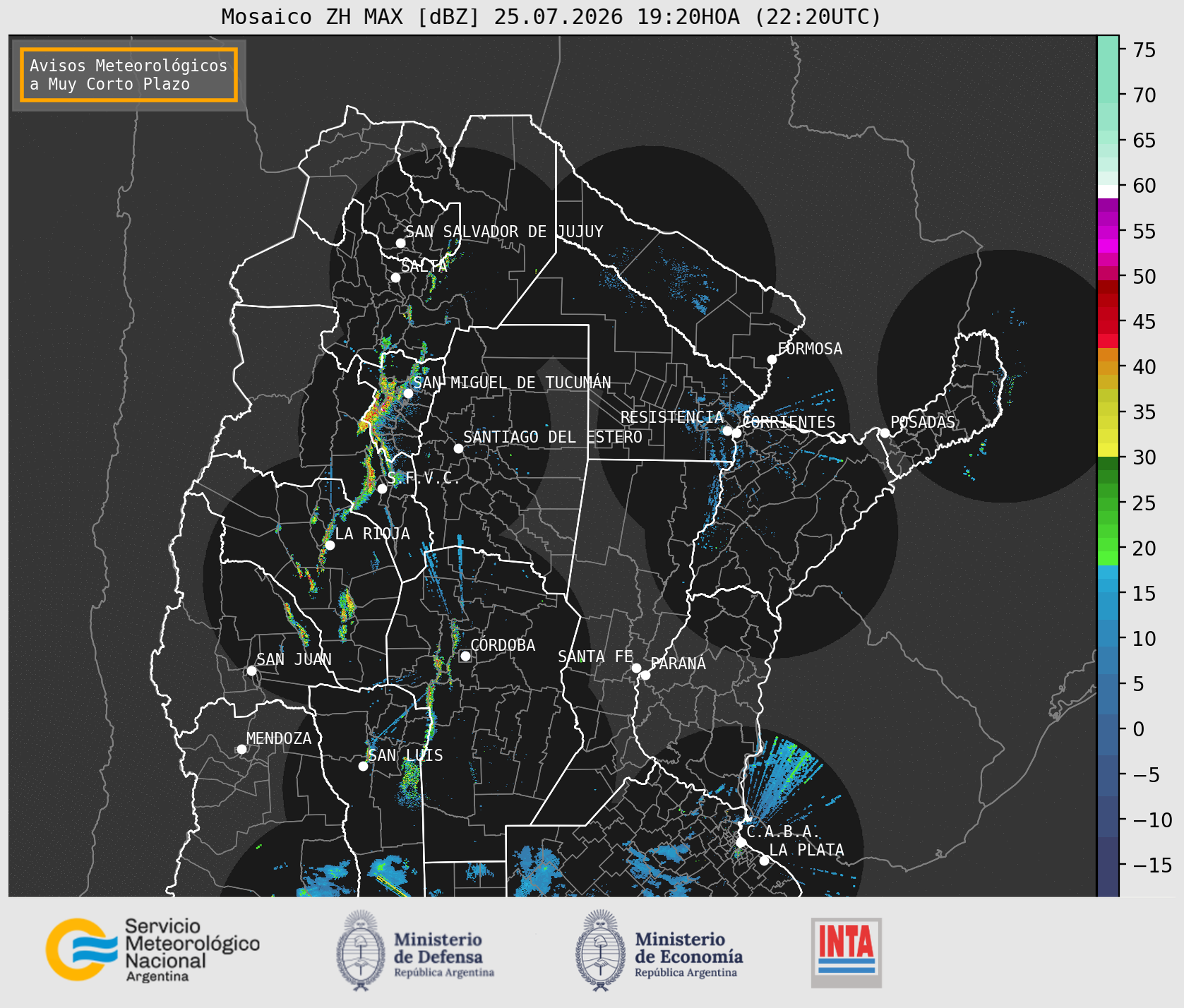Click the LA PLATA label text
This screenshot has height=1008, width=1184.
tap(806, 850)
